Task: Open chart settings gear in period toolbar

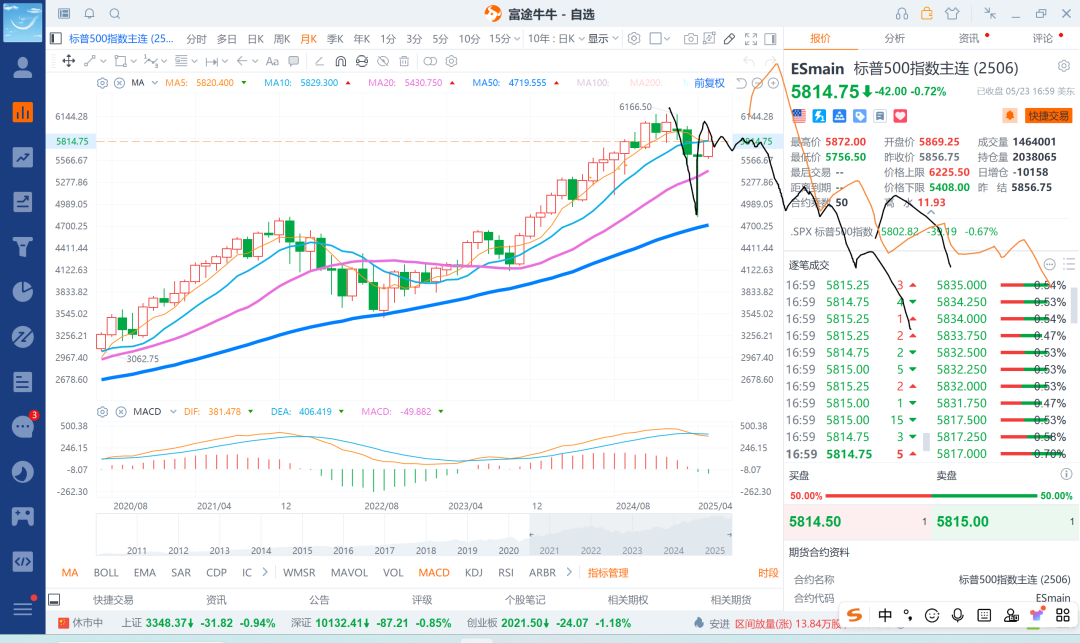Action: pos(634,39)
